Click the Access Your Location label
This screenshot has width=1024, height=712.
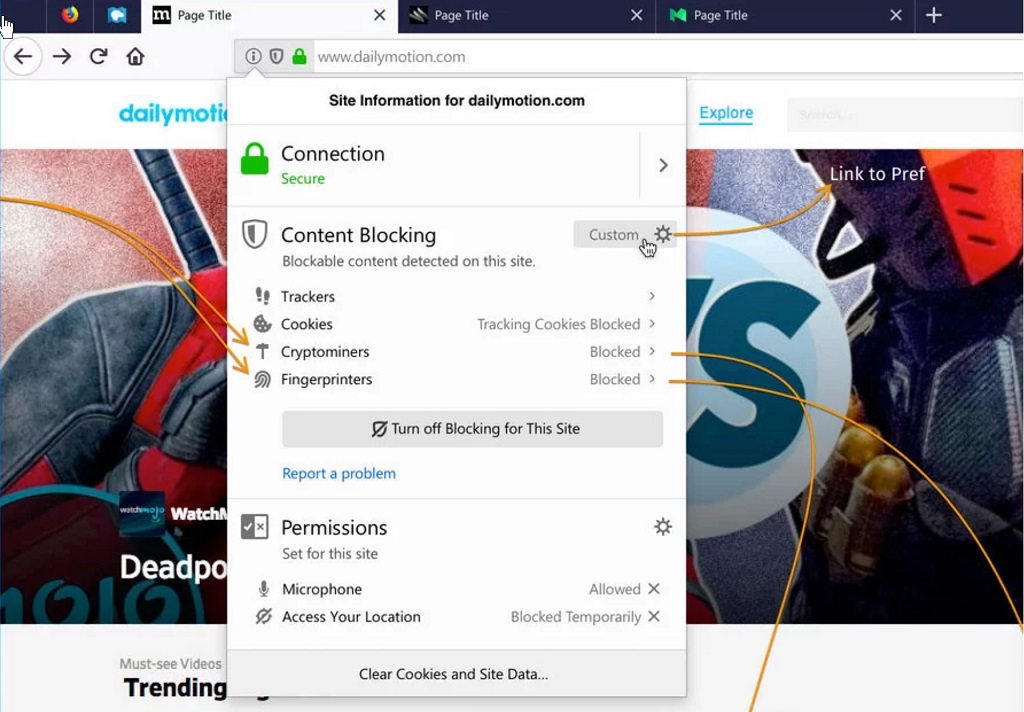click(351, 617)
